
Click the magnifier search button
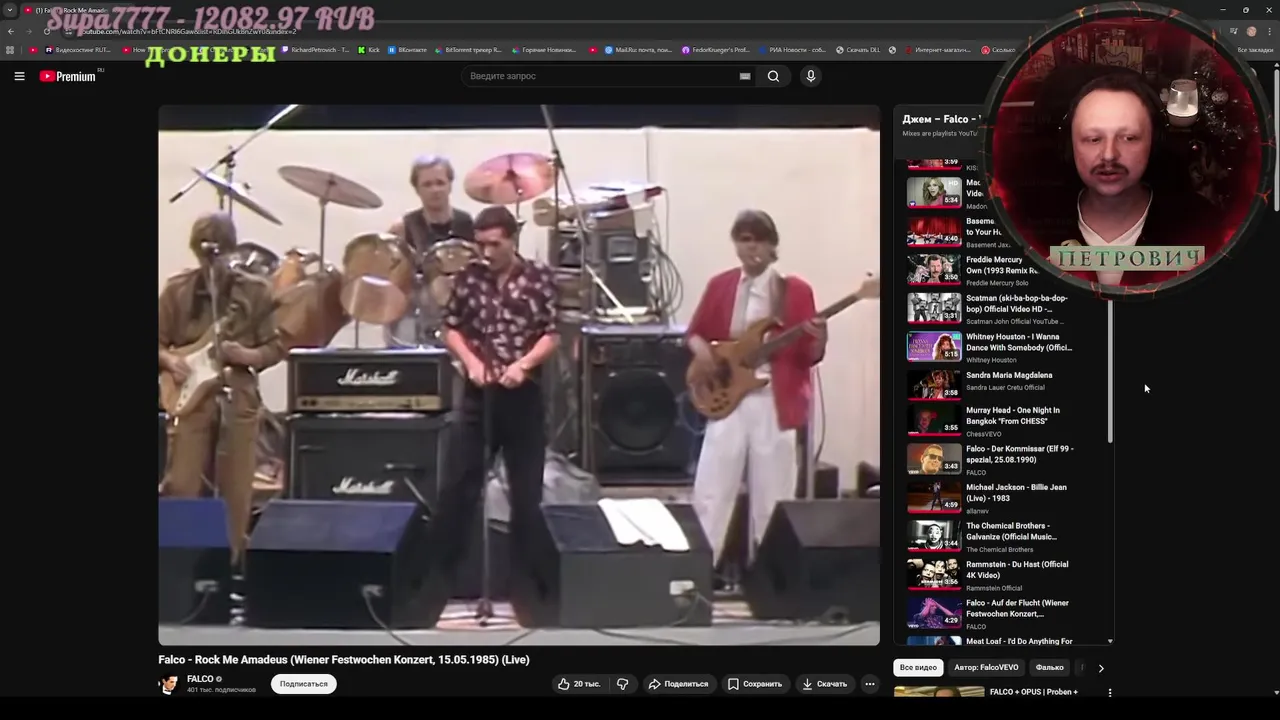773,76
